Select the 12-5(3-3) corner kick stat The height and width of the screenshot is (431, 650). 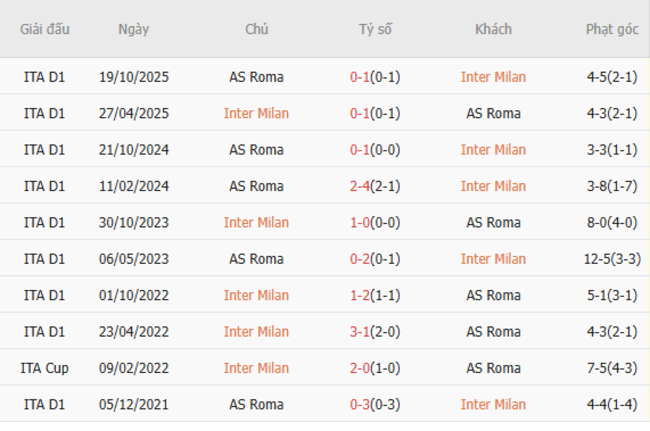[612, 259]
